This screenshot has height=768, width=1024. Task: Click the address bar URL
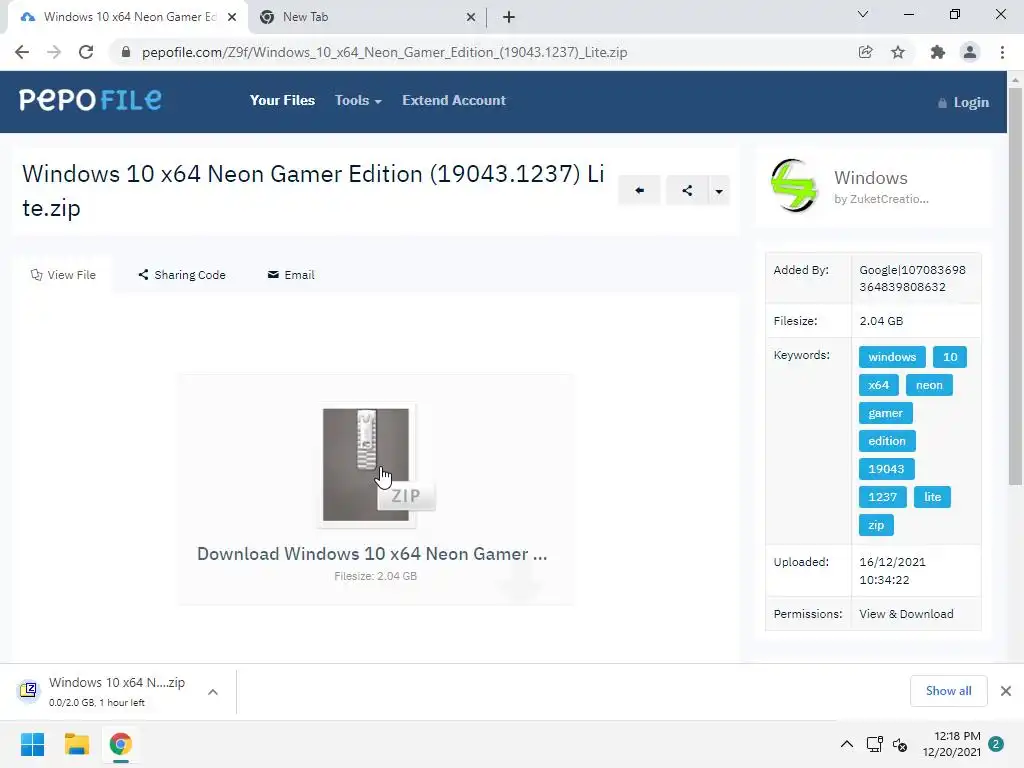click(384, 52)
